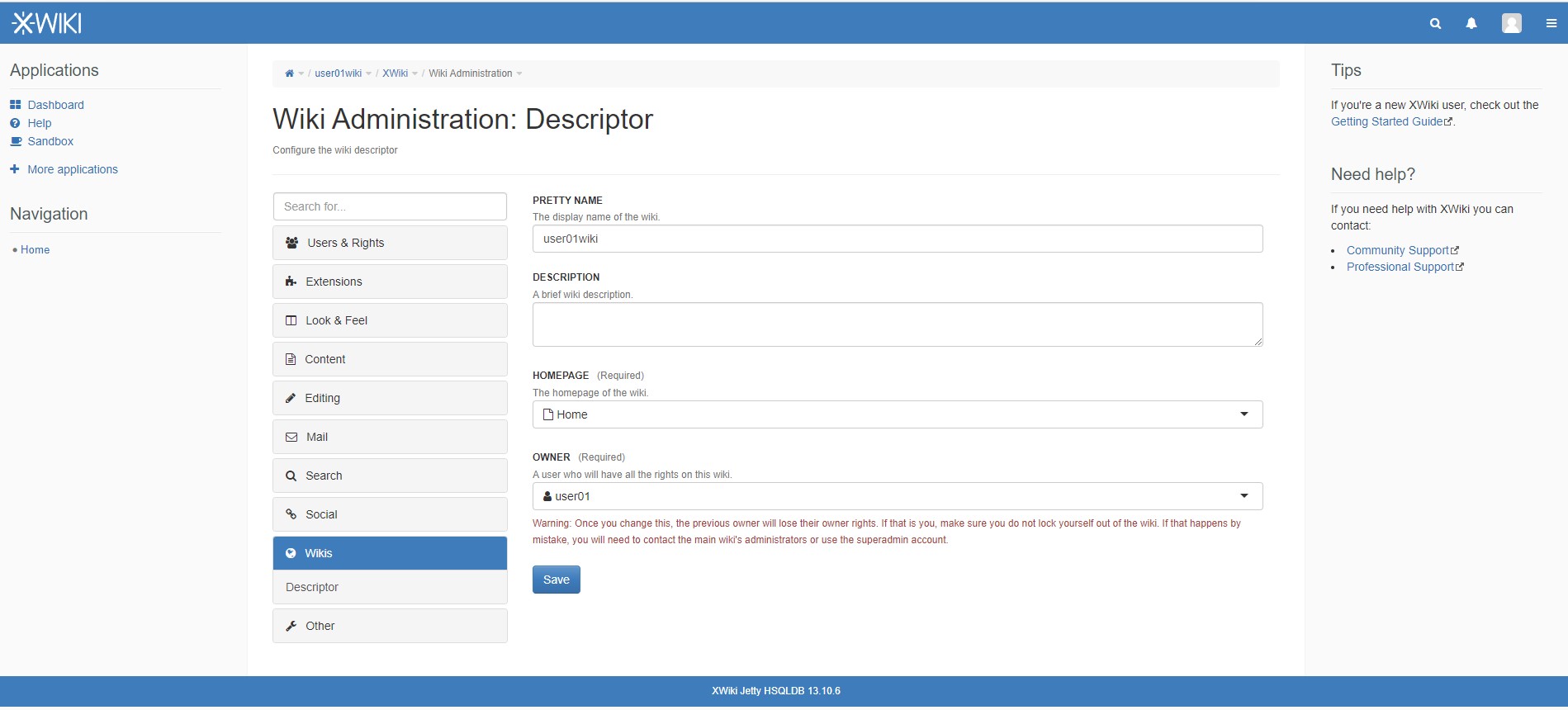Click Wiki Administration in the breadcrumb
This screenshot has height=710, width=1568.
coord(471,73)
